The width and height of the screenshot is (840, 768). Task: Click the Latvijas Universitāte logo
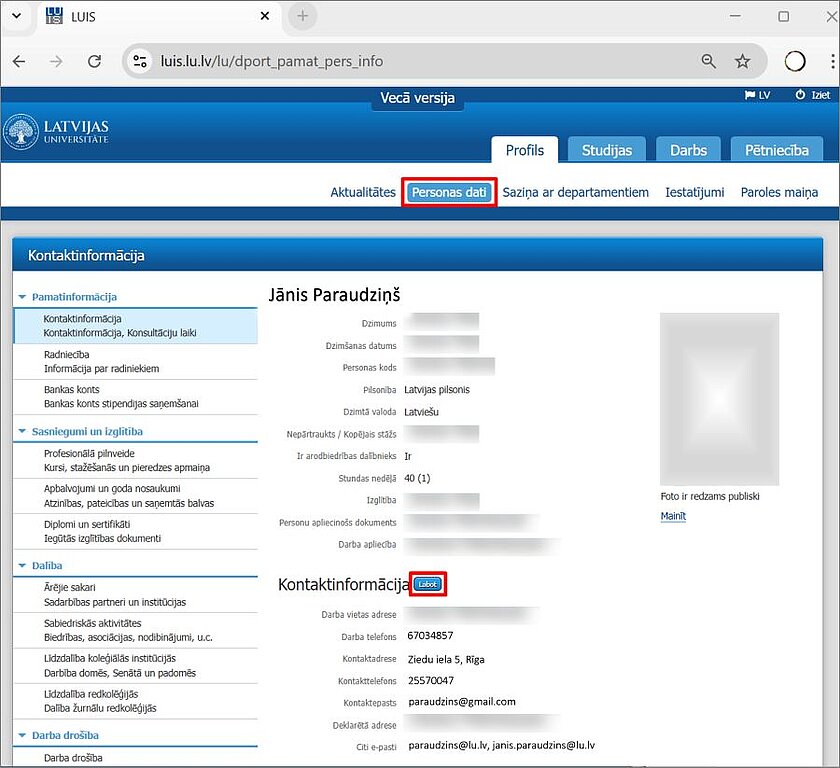57,132
